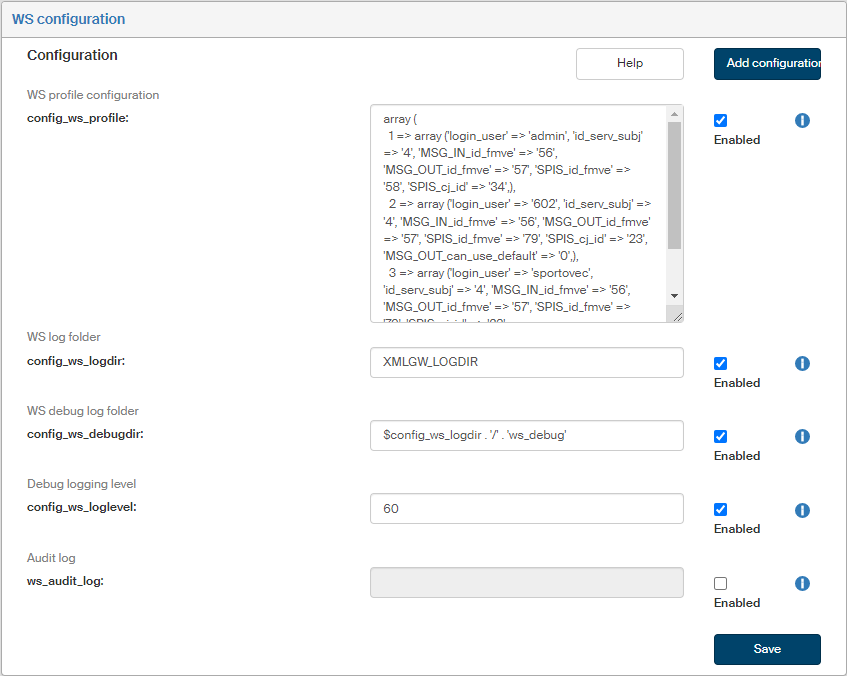Click scroll-up arrow in profile textarea
Image resolution: width=847 pixels, height=676 pixels.
pyautogui.click(x=674, y=113)
